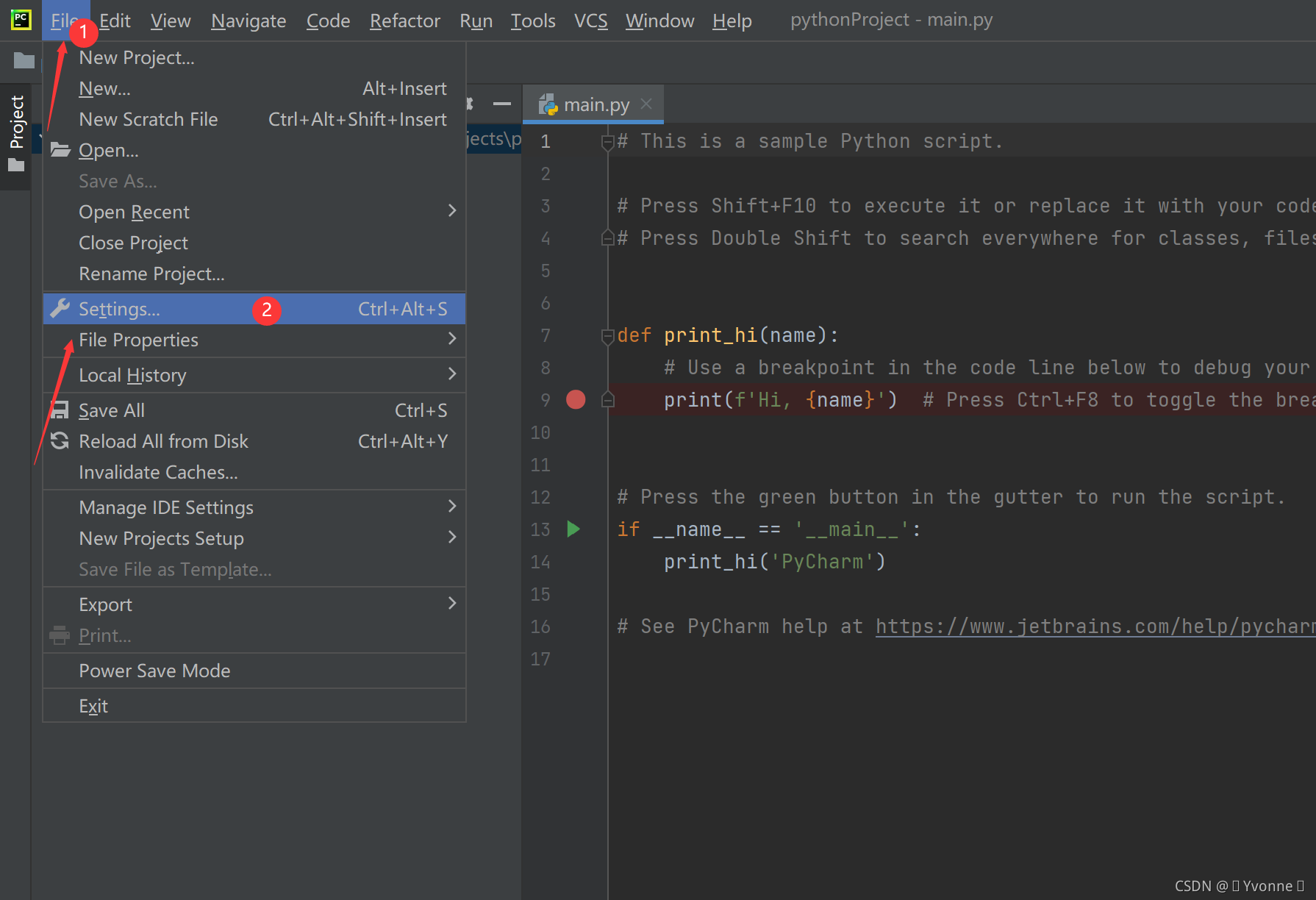Image resolution: width=1316 pixels, height=900 pixels.
Task: Place cursor in print_hi('PyCharm') on line 14
Action: click(775, 562)
